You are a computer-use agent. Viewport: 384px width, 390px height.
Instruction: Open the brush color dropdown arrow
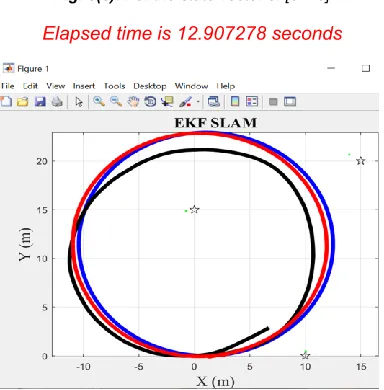tap(198, 102)
